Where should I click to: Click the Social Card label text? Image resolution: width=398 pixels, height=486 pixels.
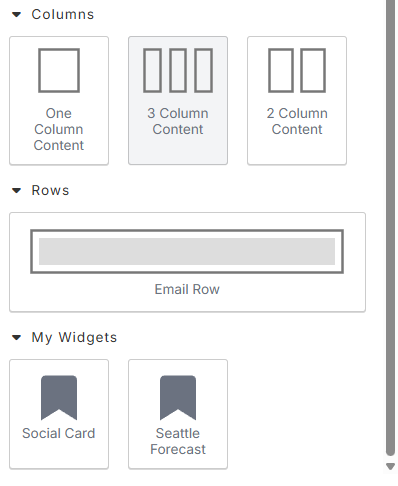(59, 433)
